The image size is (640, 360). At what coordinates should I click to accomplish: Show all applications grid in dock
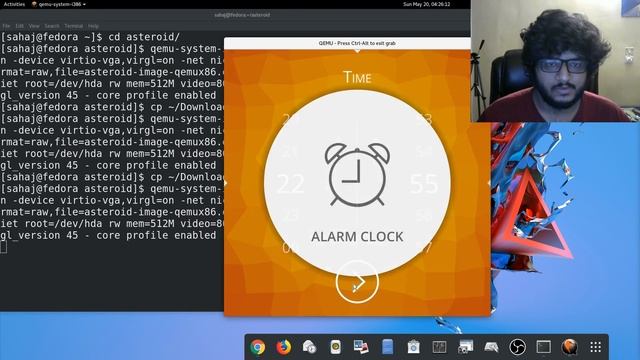[x=596, y=347]
